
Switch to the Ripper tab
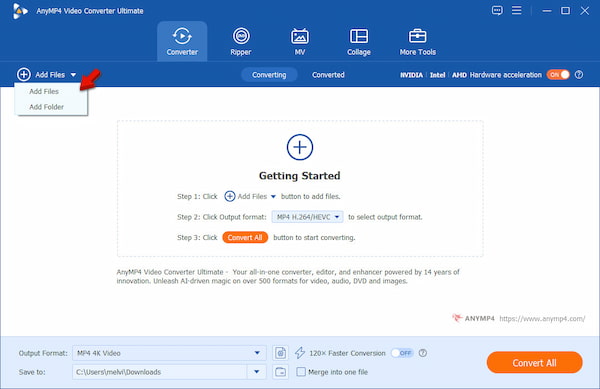point(241,41)
